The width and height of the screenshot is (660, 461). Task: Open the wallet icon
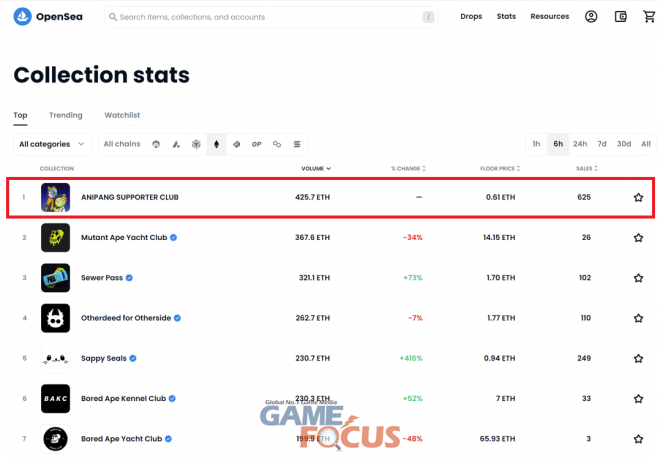click(620, 16)
